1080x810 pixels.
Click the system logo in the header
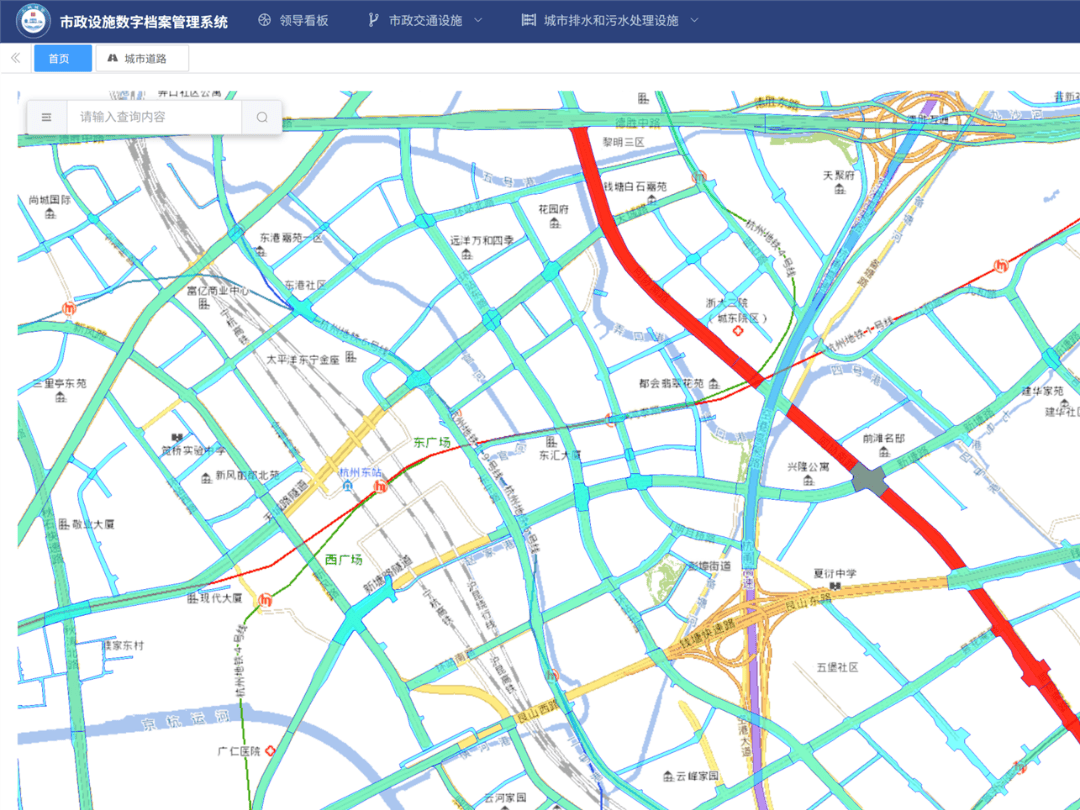(33, 21)
